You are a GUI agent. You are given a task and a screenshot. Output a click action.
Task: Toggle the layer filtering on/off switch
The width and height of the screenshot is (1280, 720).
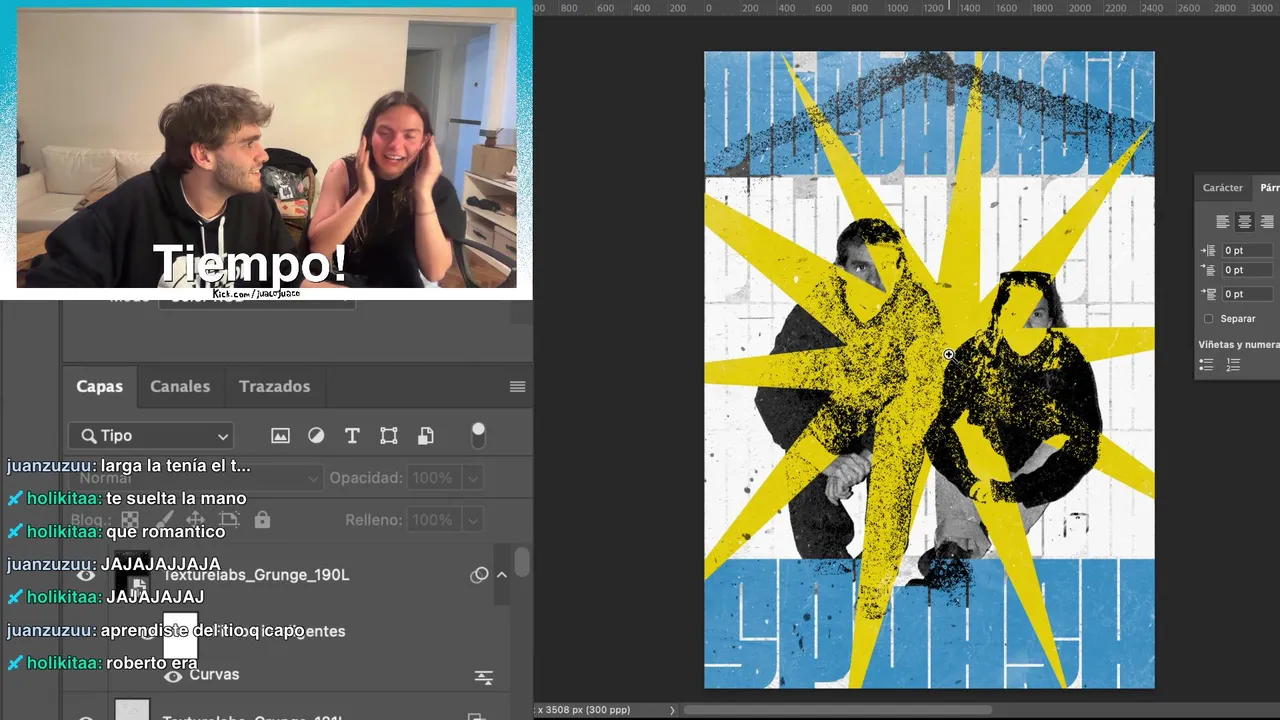(478, 435)
